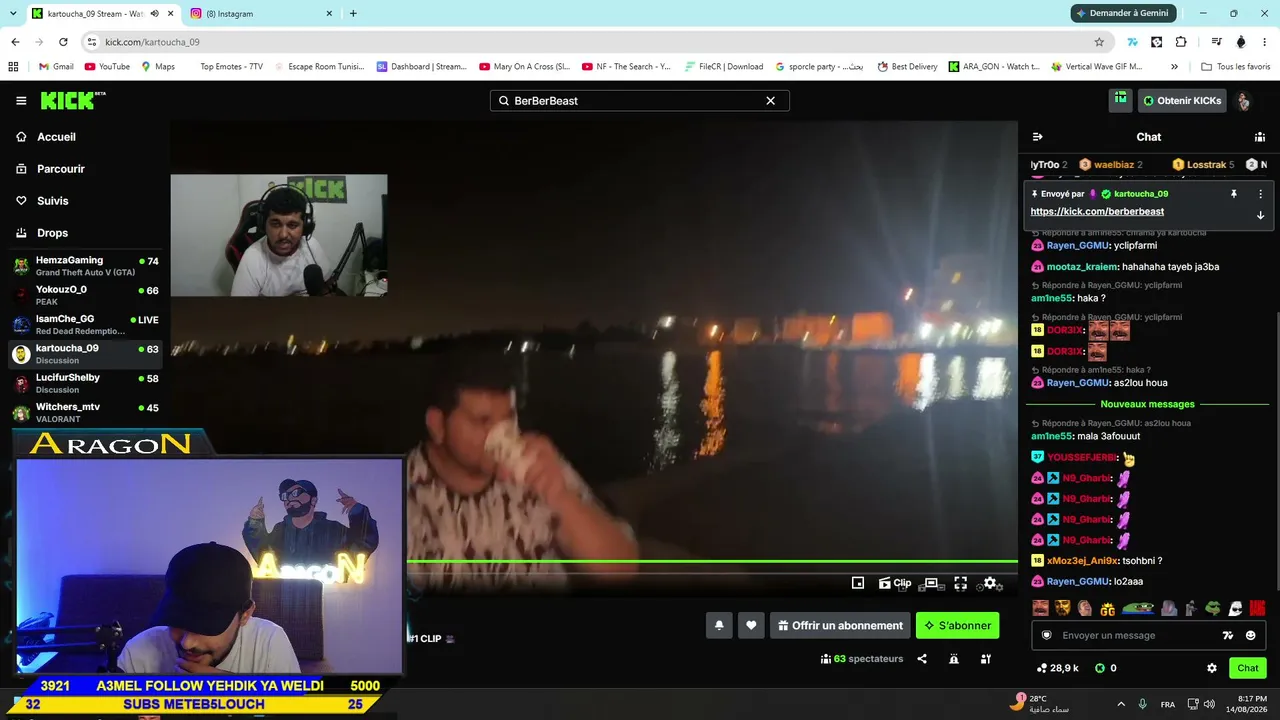This screenshot has height=720, width=1280.
Task: Follow the channel with the heart
Action: click(x=751, y=625)
